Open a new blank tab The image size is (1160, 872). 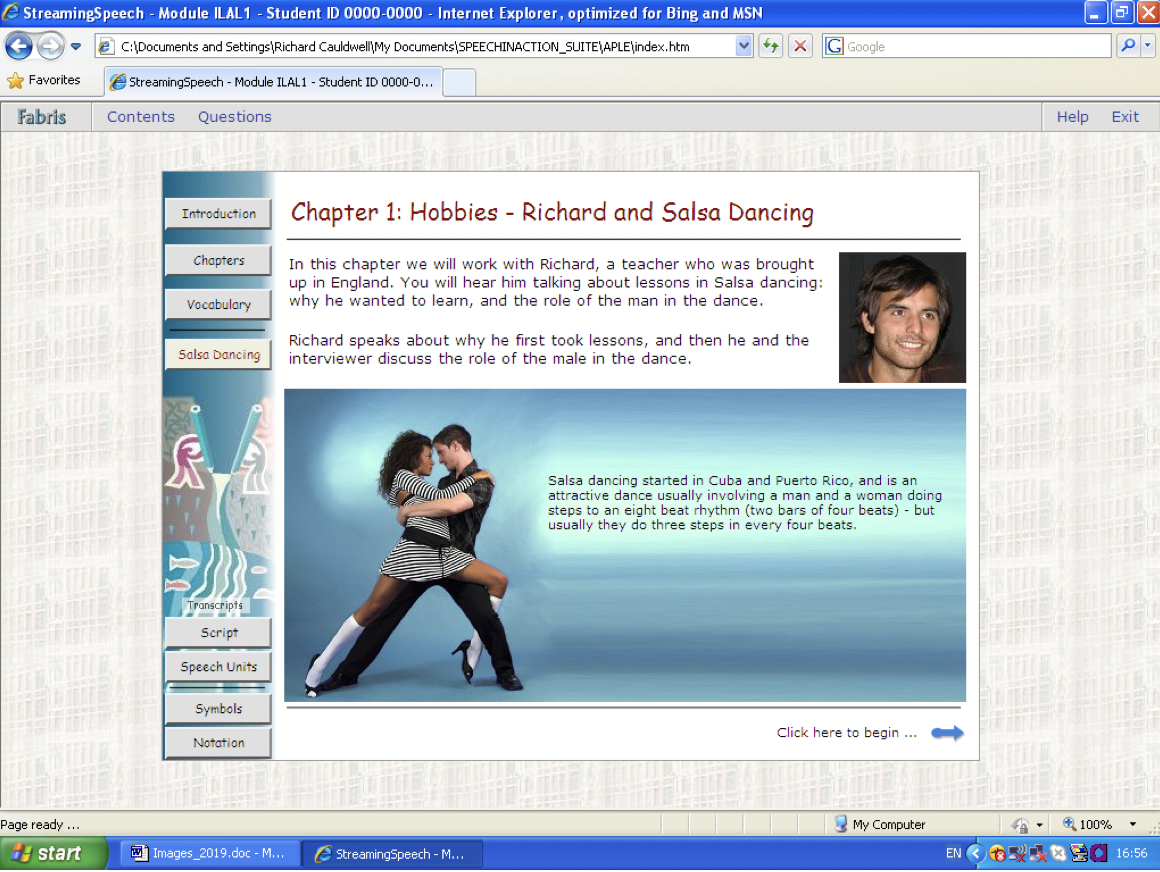coord(459,82)
